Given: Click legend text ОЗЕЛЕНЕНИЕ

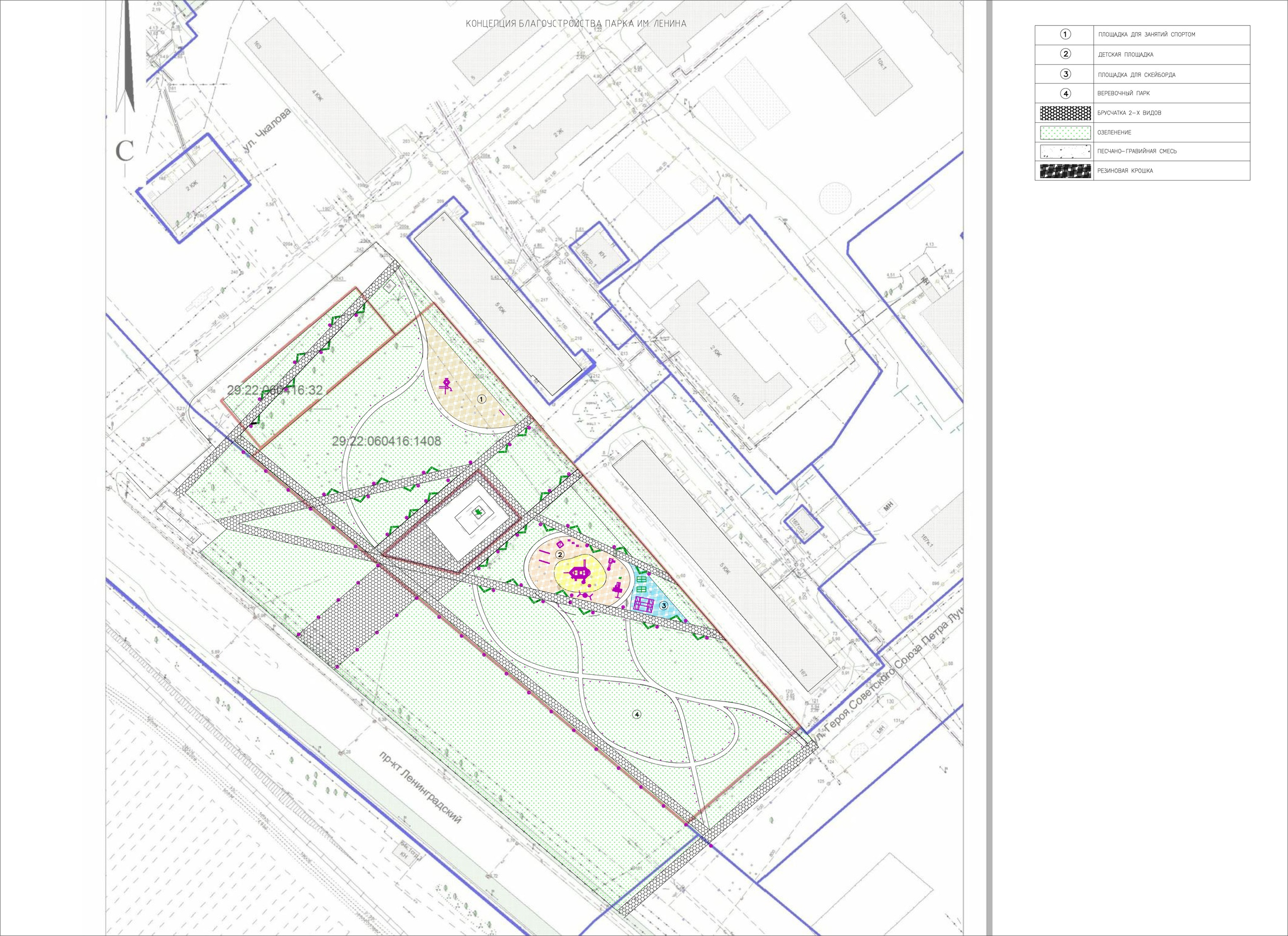Looking at the screenshot, I should click(1114, 132).
